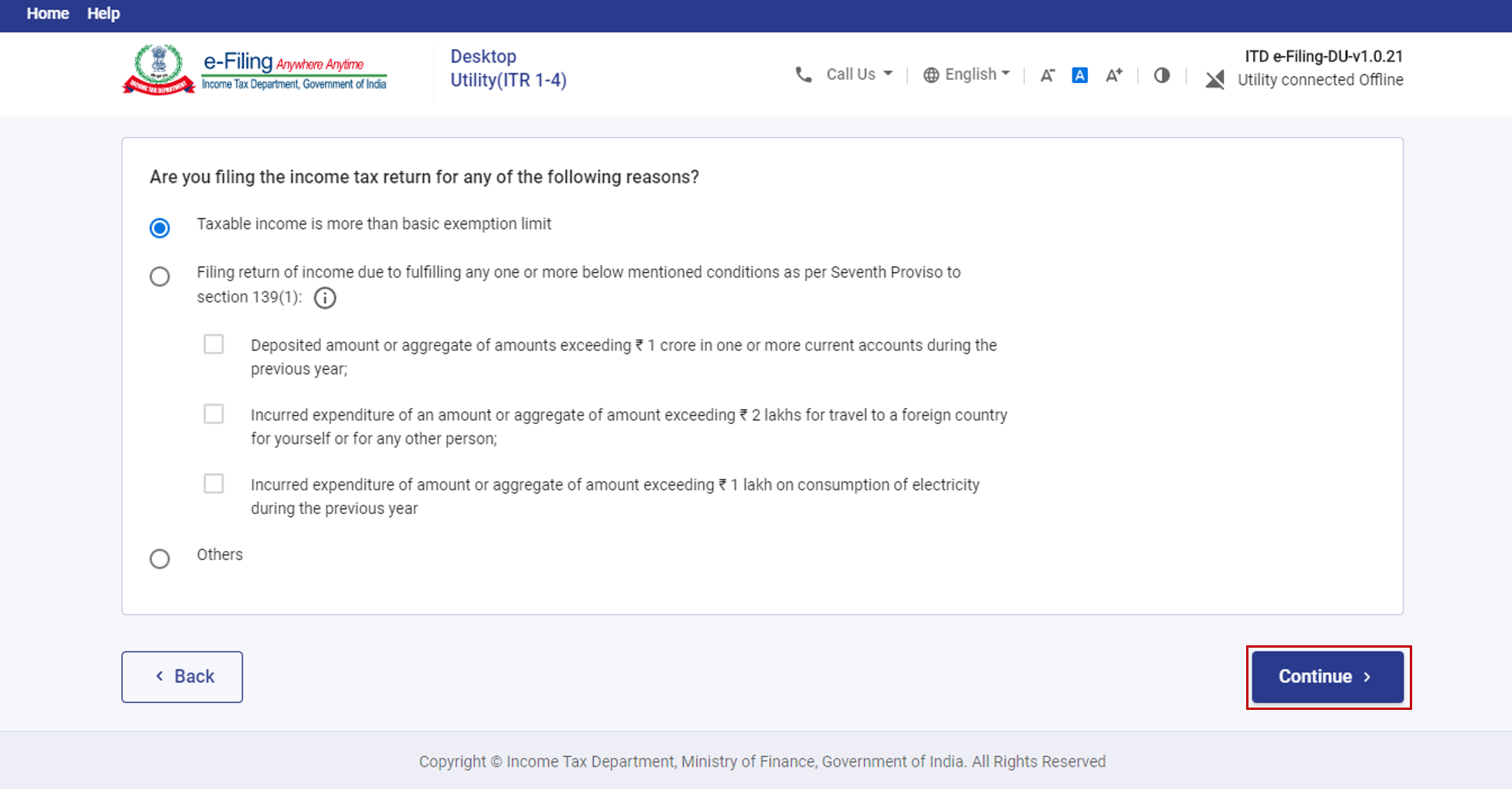Open the info icon next to section 139(1)

(325, 298)
